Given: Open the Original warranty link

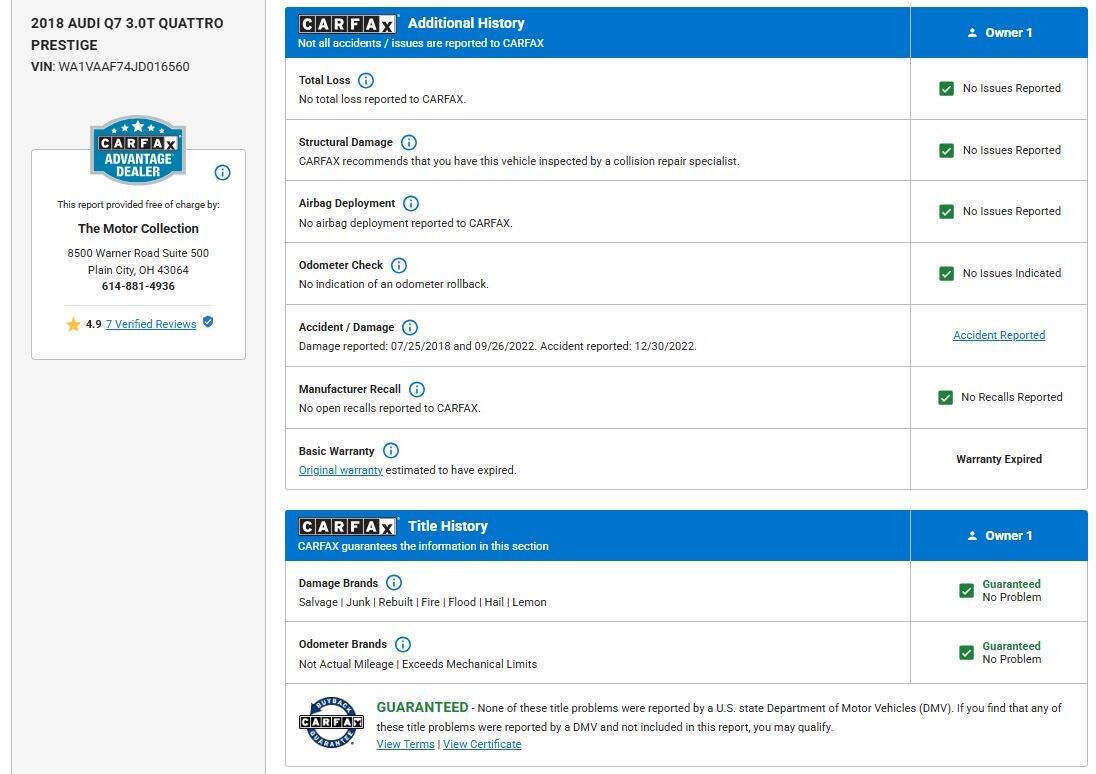Looking at the screenshot, I should [x=340, y=470].
